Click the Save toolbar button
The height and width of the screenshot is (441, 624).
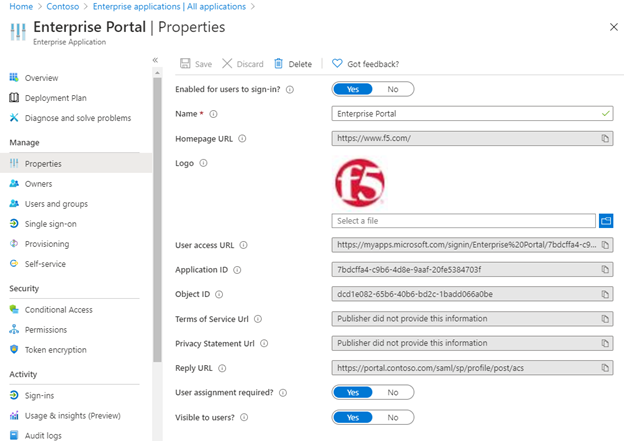click(x=196, y=64)
